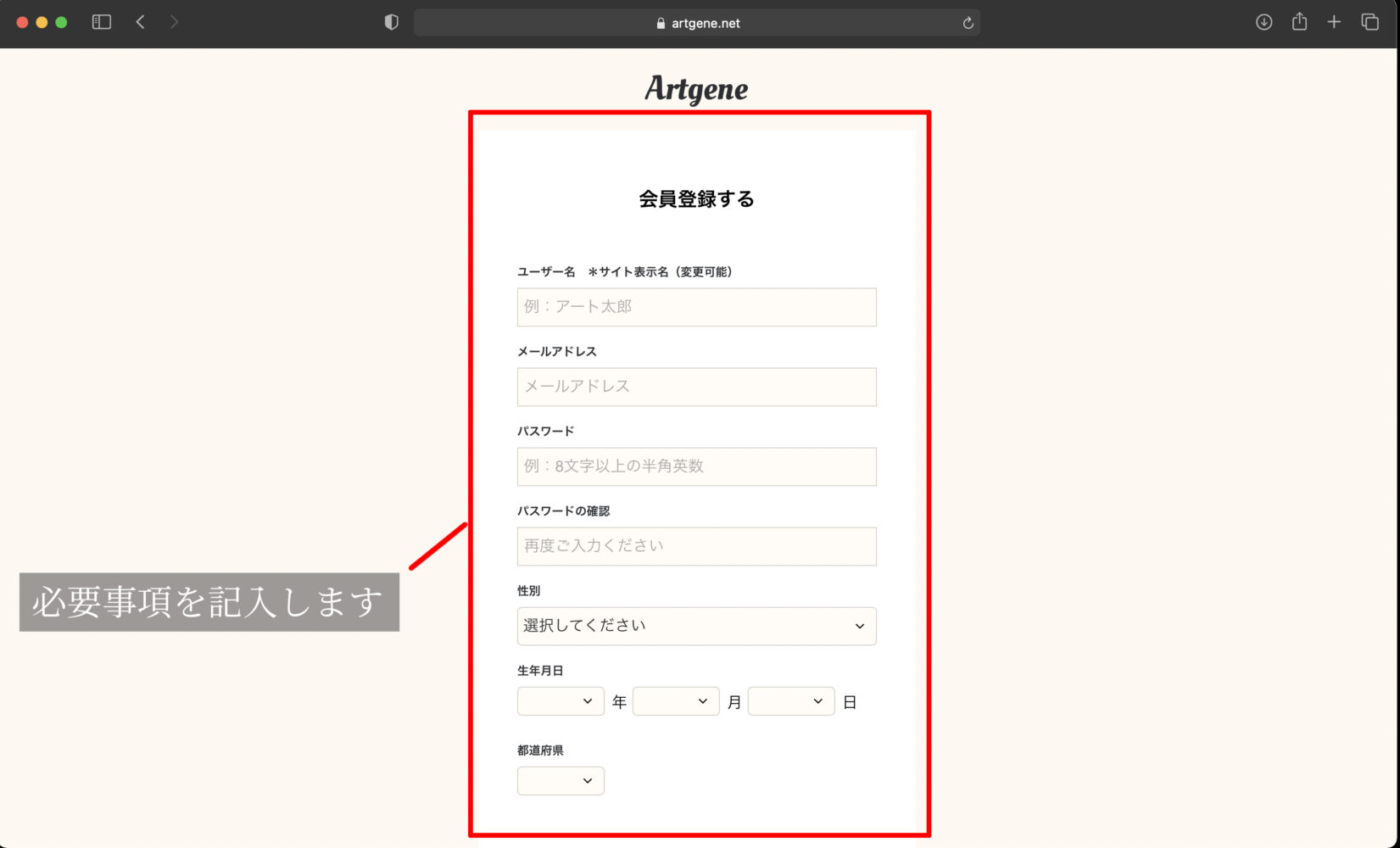
Task: Click the パスワードの確認 field
Action: point(696,546)
